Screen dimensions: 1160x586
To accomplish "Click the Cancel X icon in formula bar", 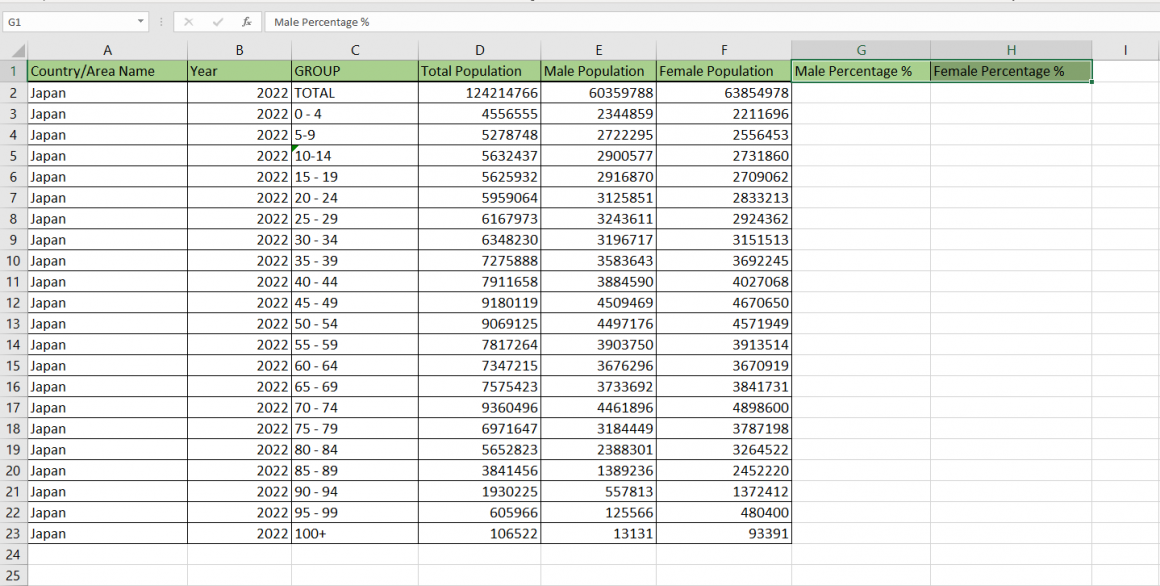I will 191,21.
